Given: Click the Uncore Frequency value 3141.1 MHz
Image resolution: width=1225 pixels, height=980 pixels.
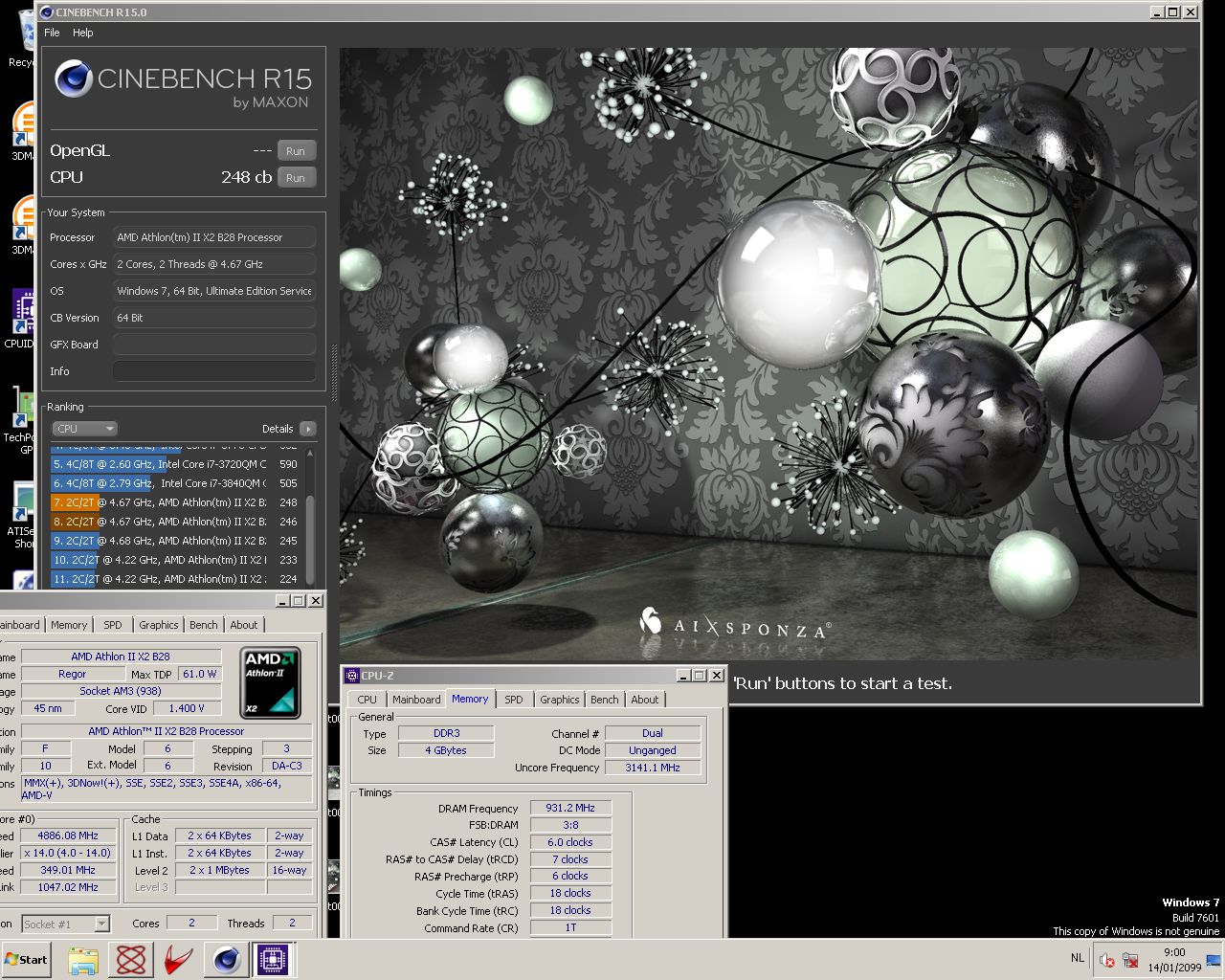Looking at the screenshot, I should click(x=653, y=768).
